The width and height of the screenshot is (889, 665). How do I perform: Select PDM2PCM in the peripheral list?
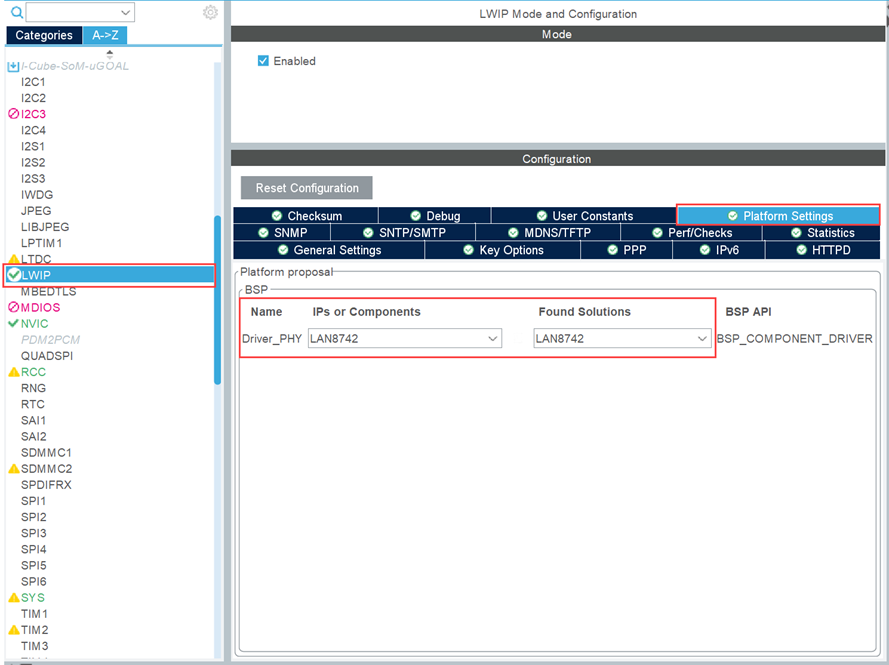click(x=50, y=340)
